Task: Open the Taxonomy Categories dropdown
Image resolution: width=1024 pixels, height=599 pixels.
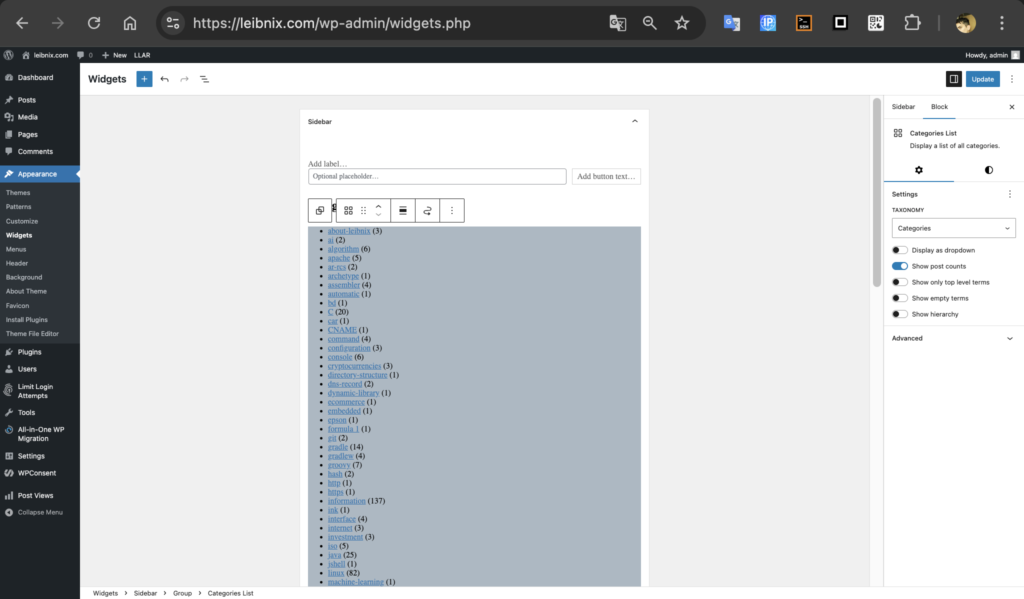Action: click(x=953, y=228)
